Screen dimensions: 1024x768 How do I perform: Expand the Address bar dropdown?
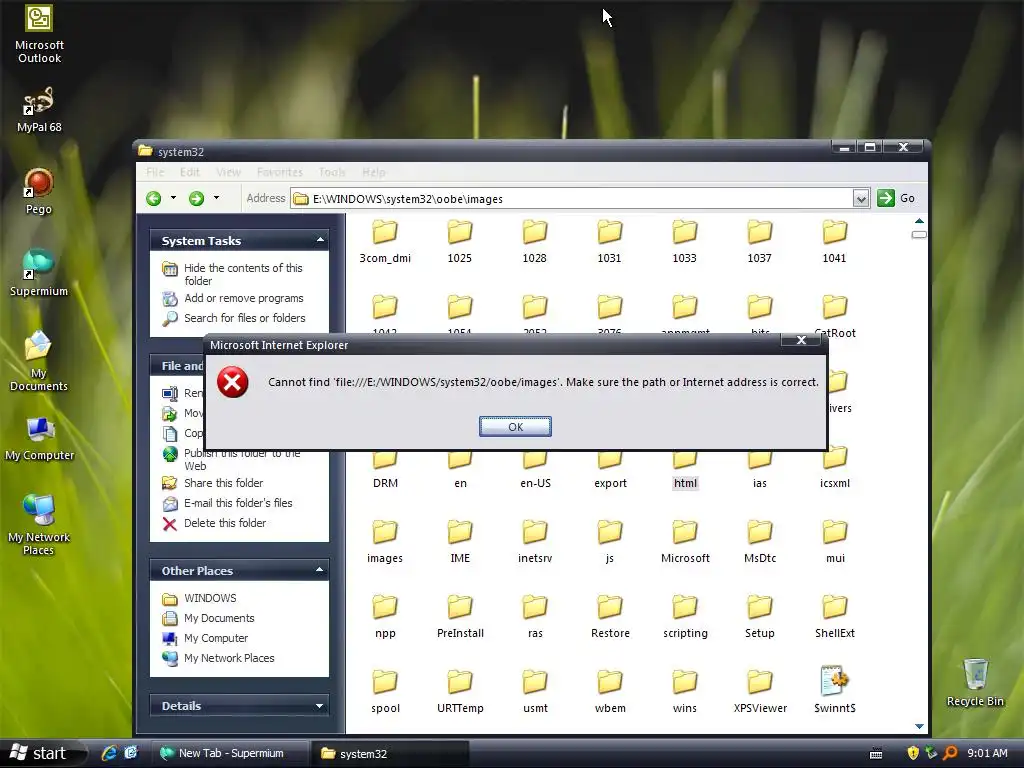pos(861,199)
